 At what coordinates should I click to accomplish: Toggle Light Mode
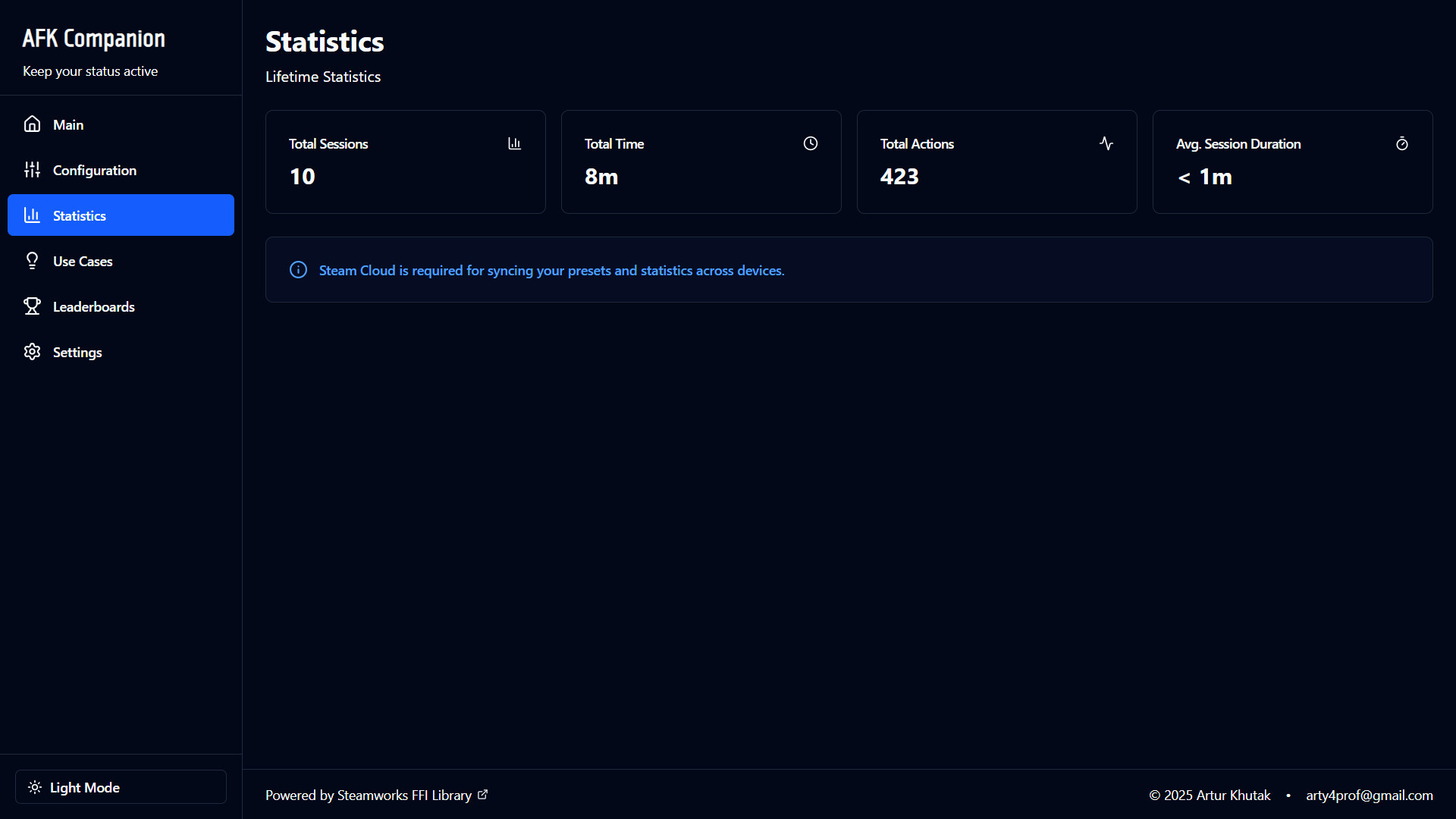coord(120,787)
